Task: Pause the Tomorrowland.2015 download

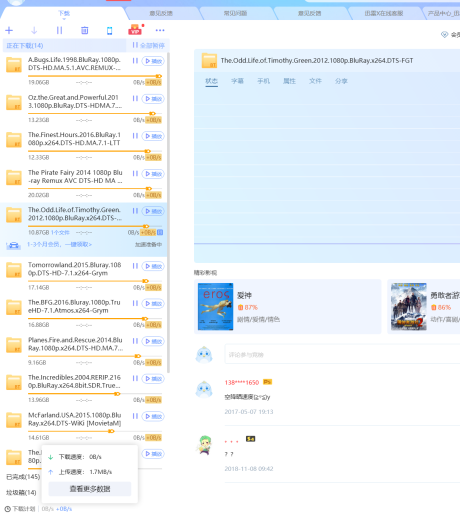Action: 135,266
